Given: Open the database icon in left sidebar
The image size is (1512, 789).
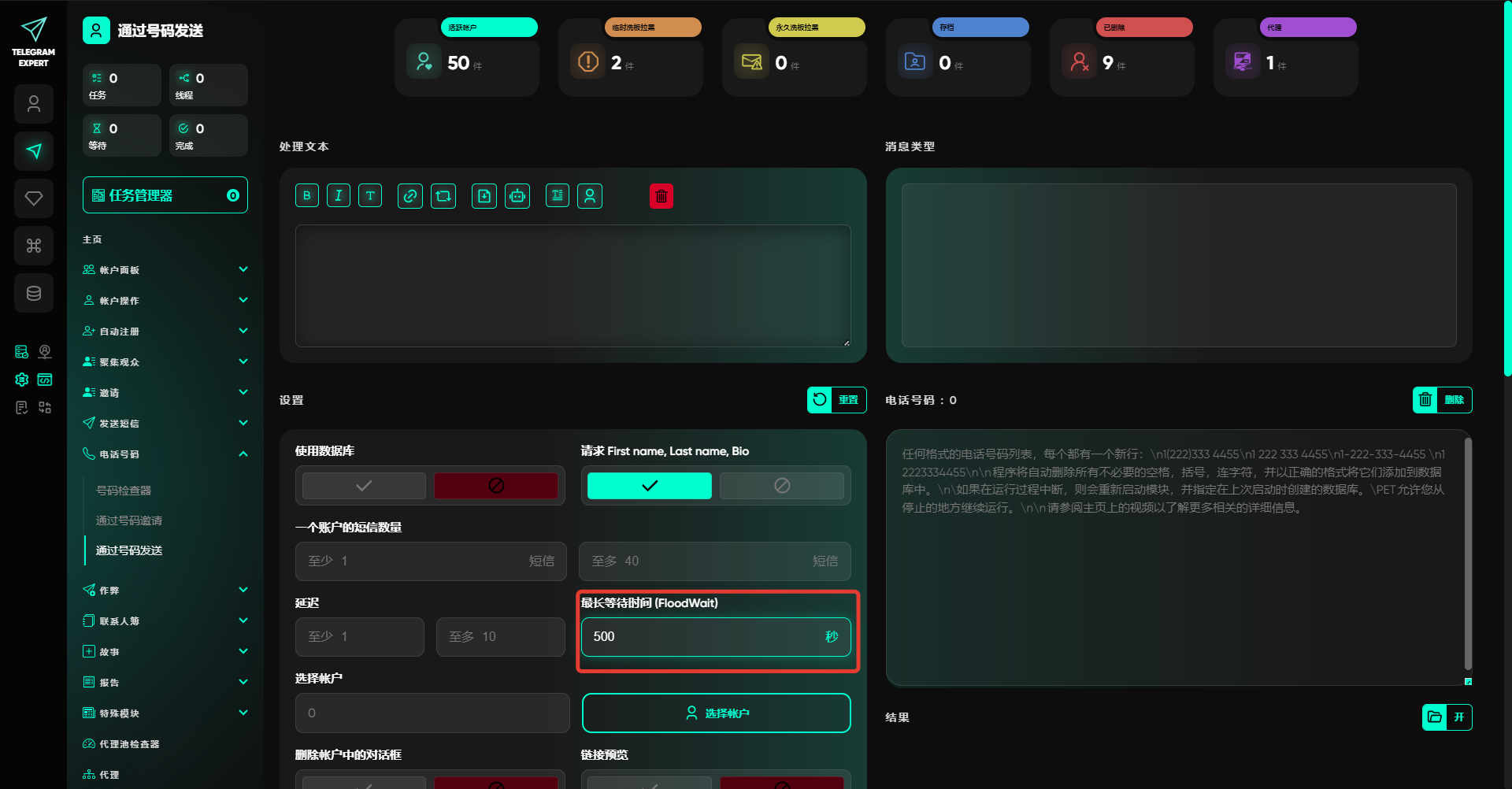Looking at the screenshot, I should pos(34,293).
